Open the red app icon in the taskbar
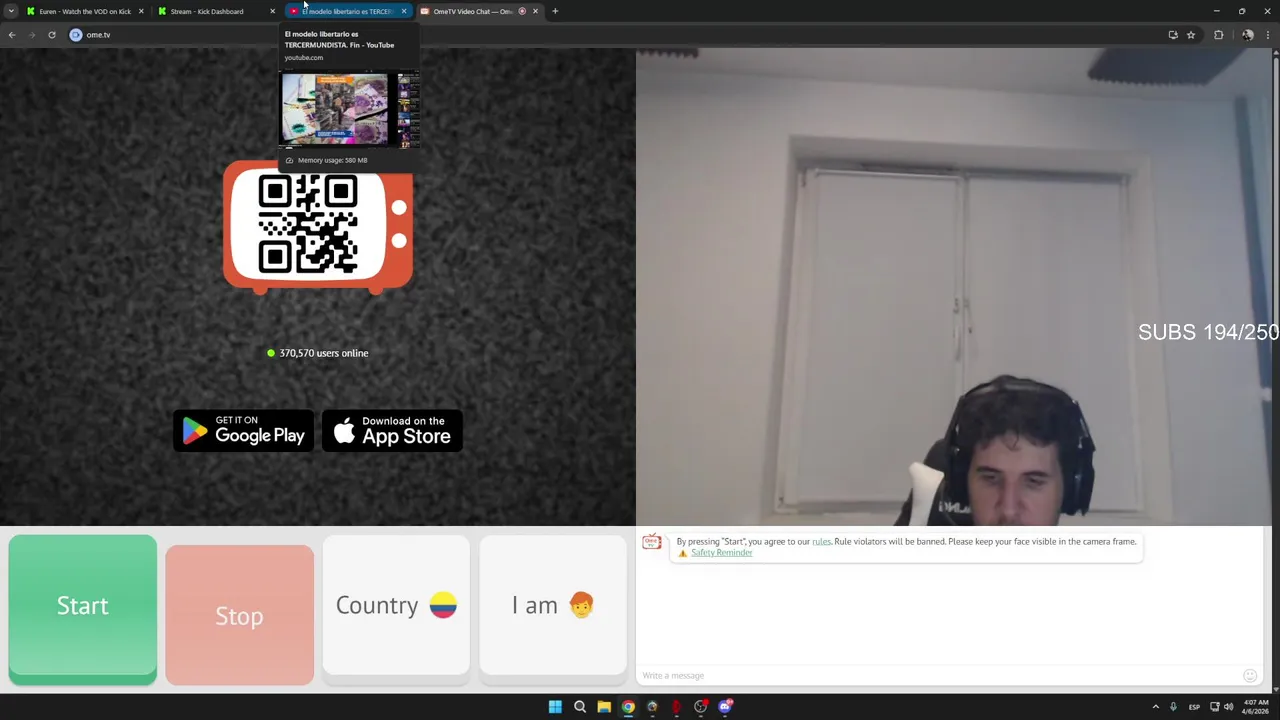This screenshot has width=1280, height=720. tap(676, 707)
